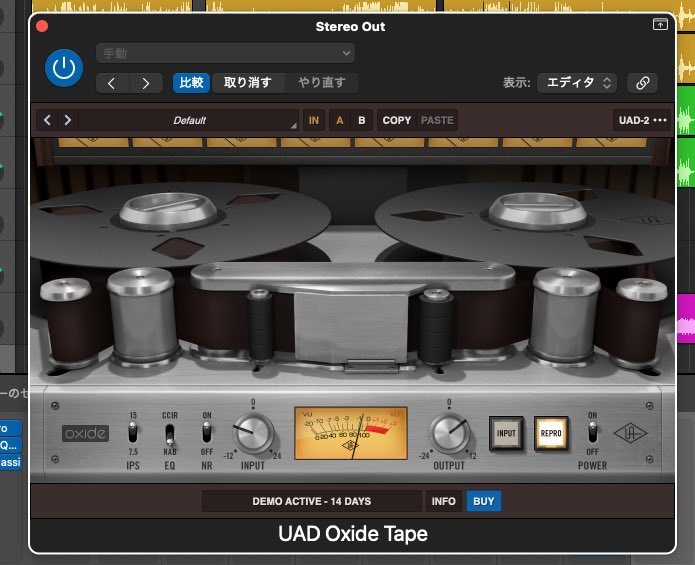Screen dimensions: 695x565
Task: Click the INFO button
Action: pyautogui.click(x=444, y=501)
